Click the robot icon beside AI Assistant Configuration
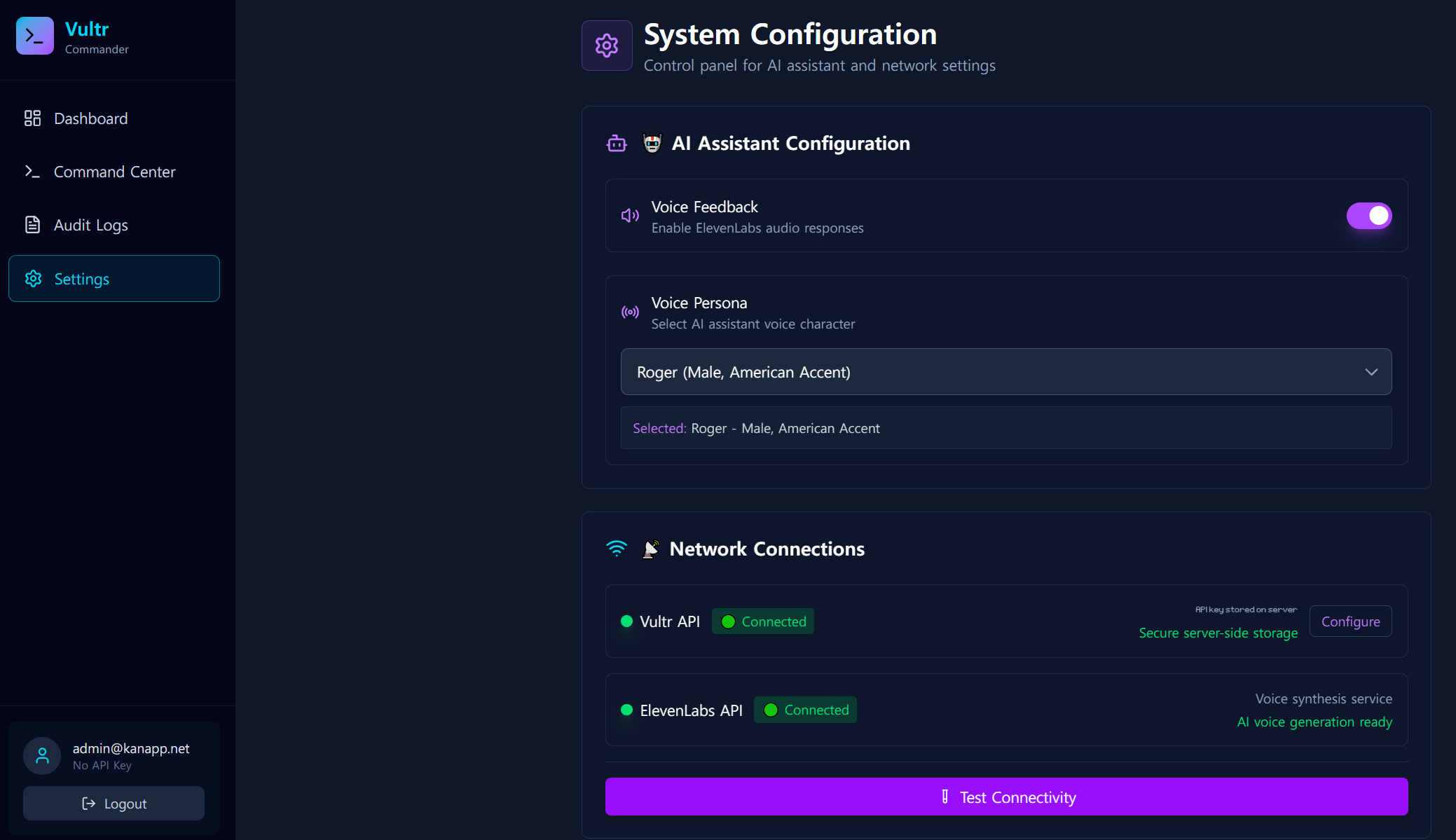The width and height of the screenshot is (1456, 840). [x=617, y=144]
